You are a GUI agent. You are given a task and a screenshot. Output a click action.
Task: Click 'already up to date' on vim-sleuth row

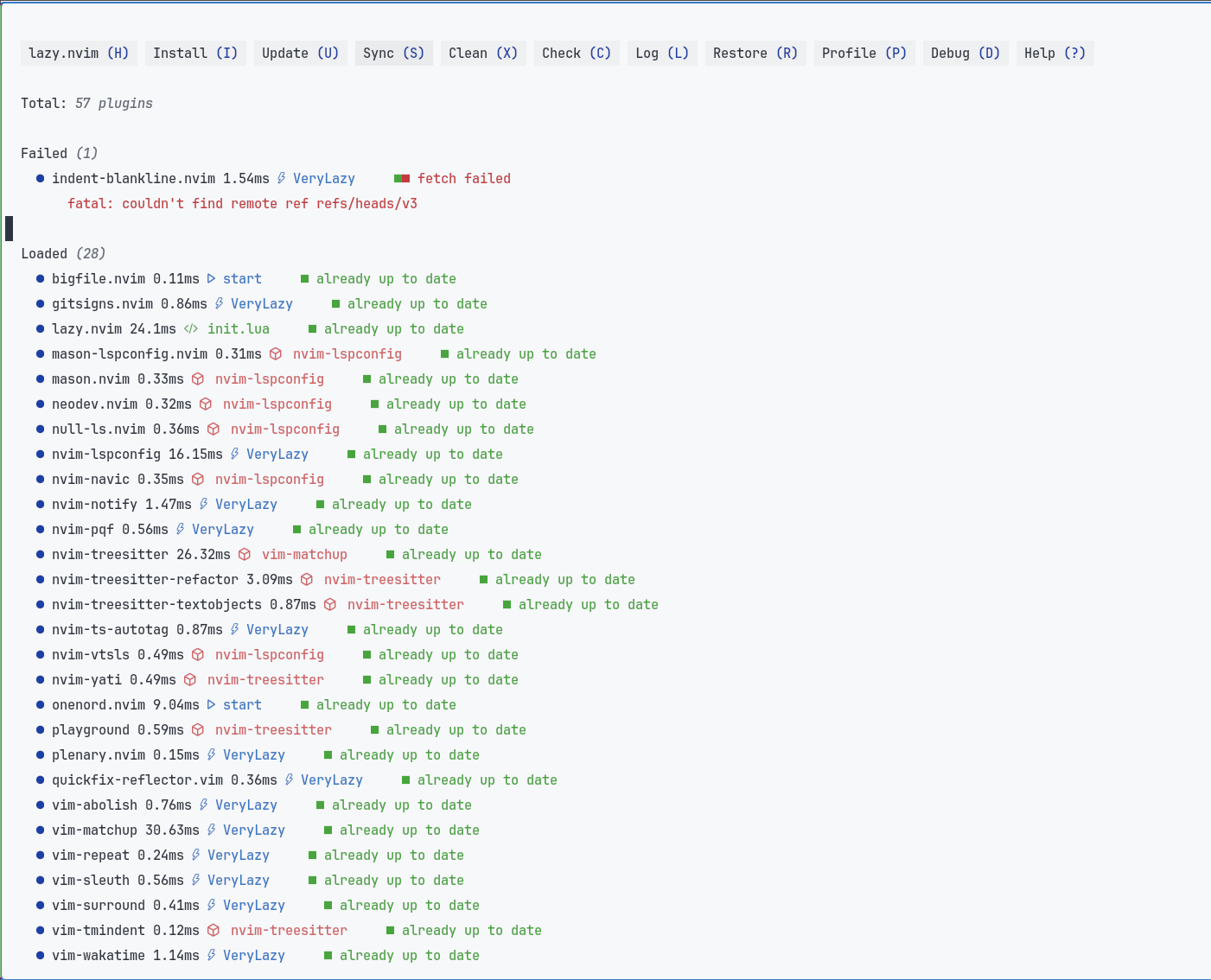tap(394, 880)
